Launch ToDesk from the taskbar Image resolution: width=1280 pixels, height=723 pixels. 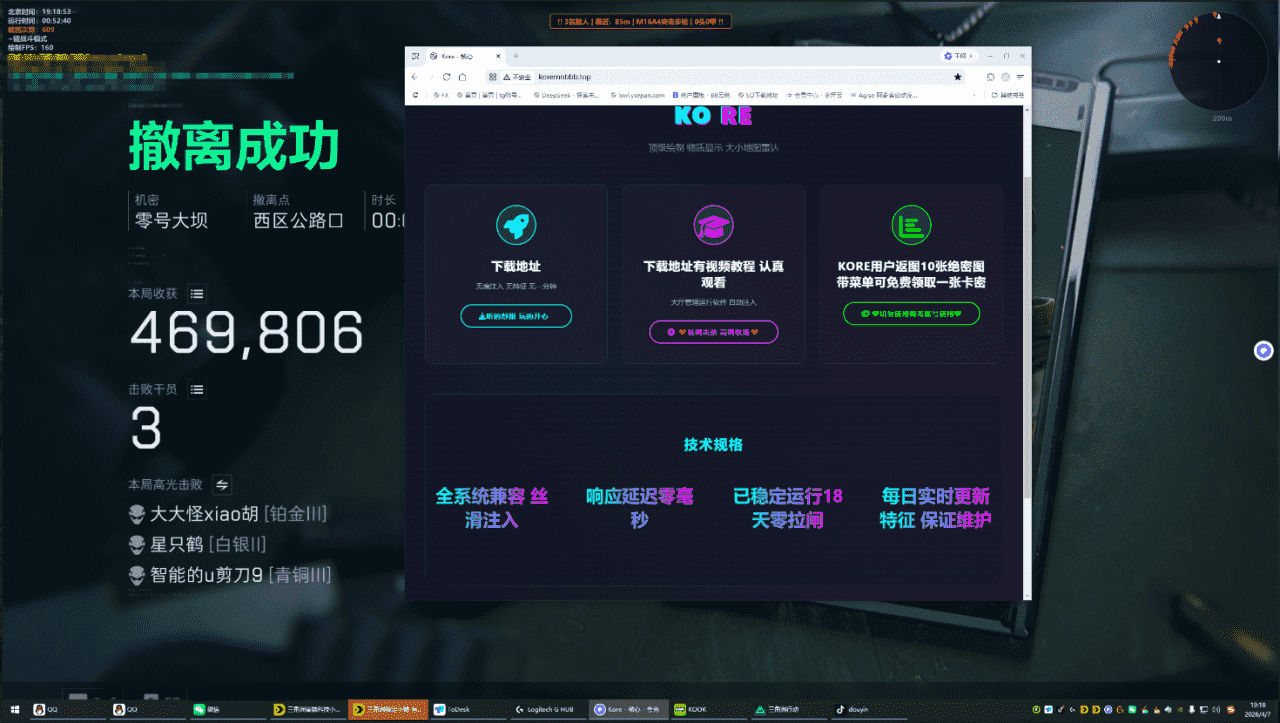[x=459, y=711]
